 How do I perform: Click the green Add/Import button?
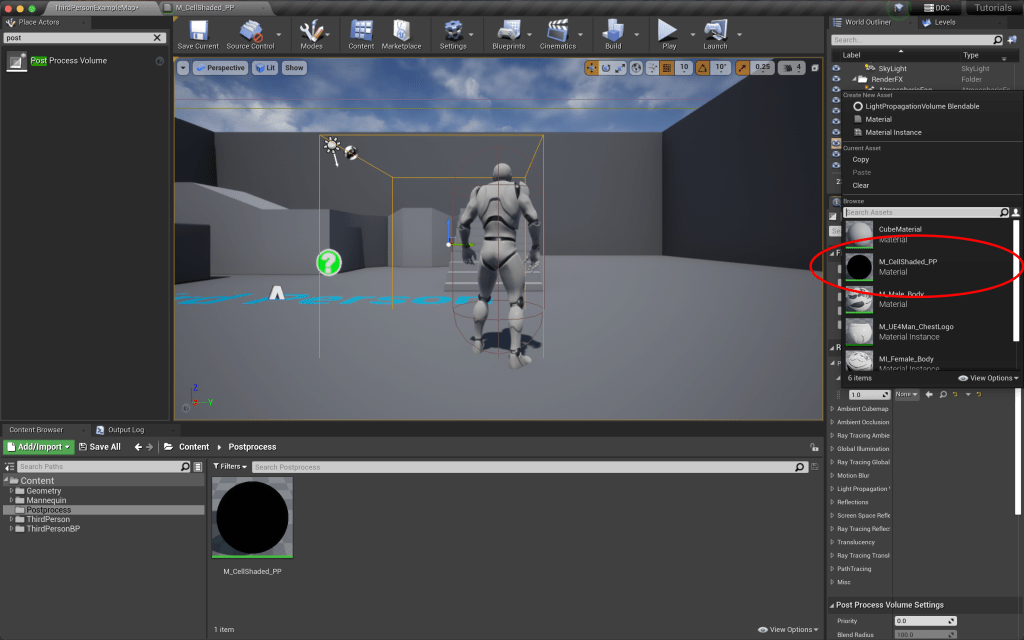coord(39,447)
